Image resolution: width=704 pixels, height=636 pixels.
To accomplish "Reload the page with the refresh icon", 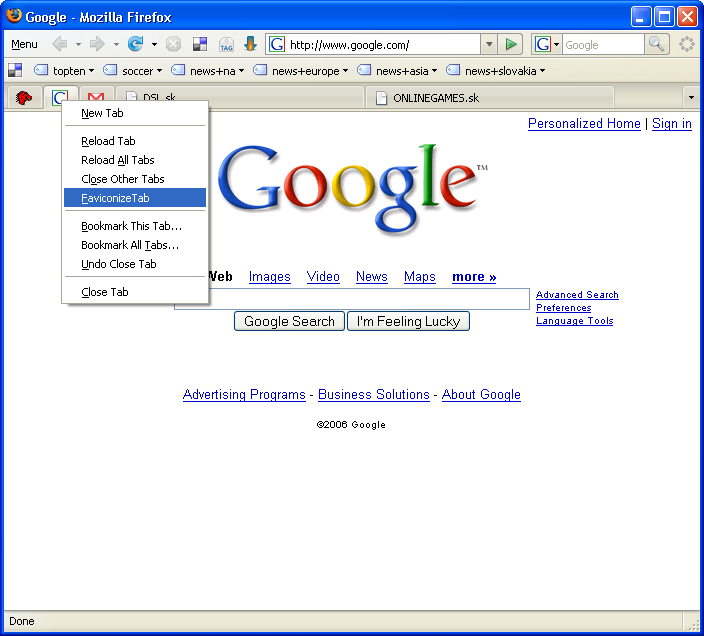I will click(x=135, y=44).
